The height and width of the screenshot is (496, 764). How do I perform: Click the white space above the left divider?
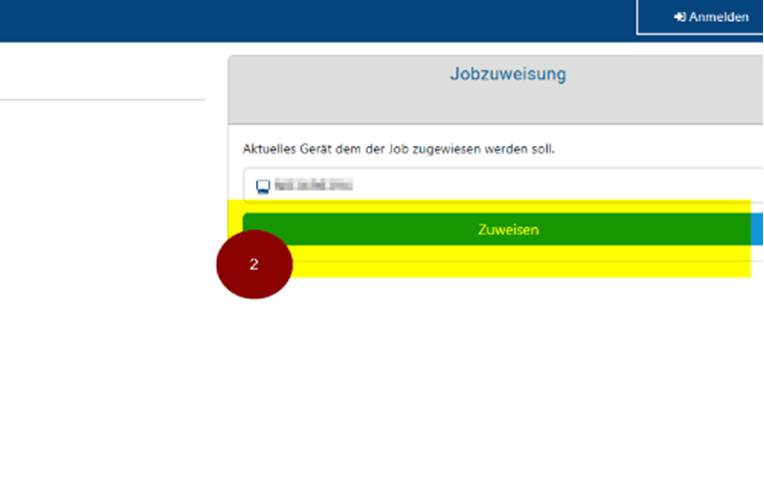click(x=100, y=70)
